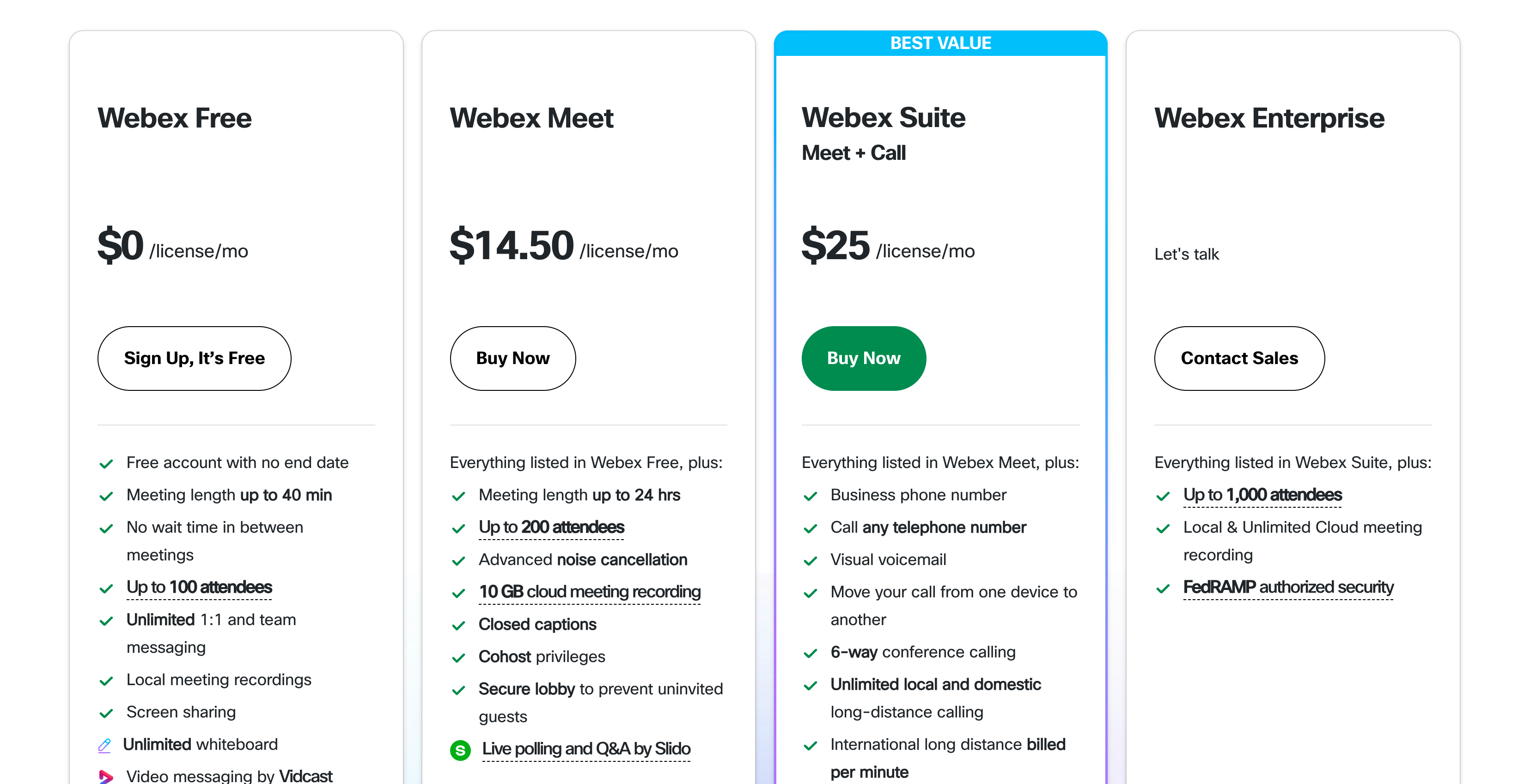Click the Up to 1,000 attendees link
The image size is (1524, 784).
1262,495
